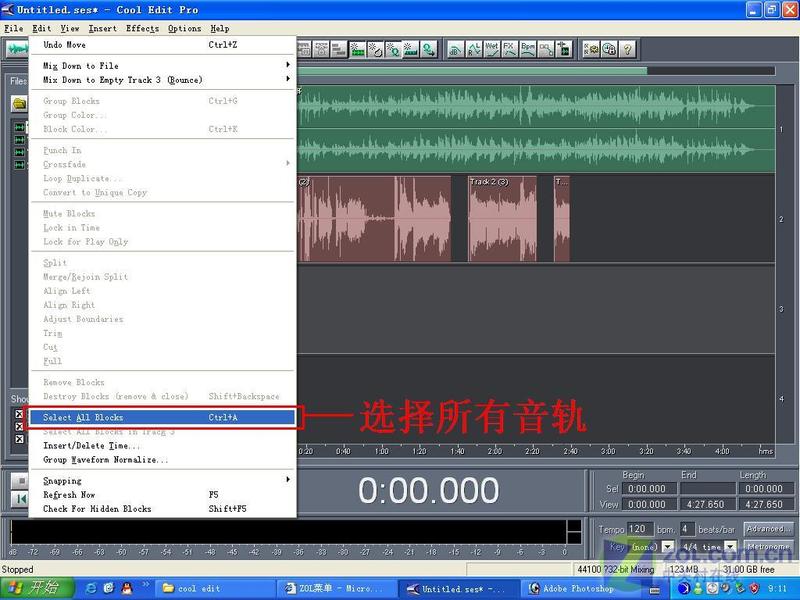Open the Key (none) dropdown
This screenshot has width=800, height=600.
coord(667,546)
